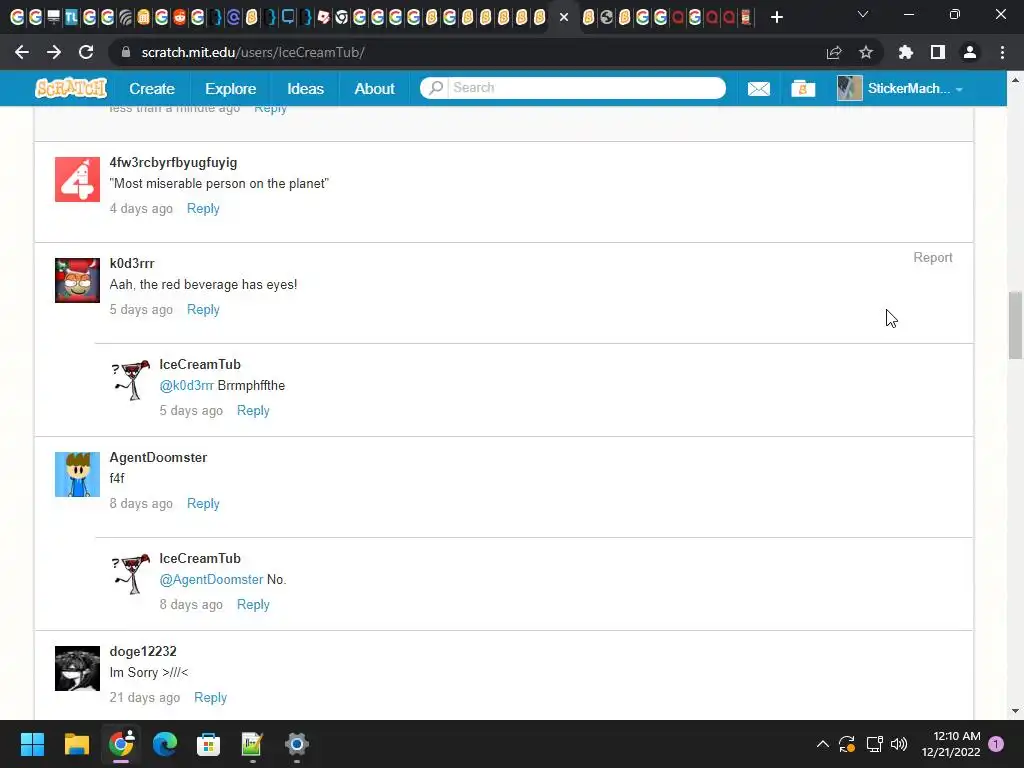Click doge12232's avatar image

tap(77, 668)
